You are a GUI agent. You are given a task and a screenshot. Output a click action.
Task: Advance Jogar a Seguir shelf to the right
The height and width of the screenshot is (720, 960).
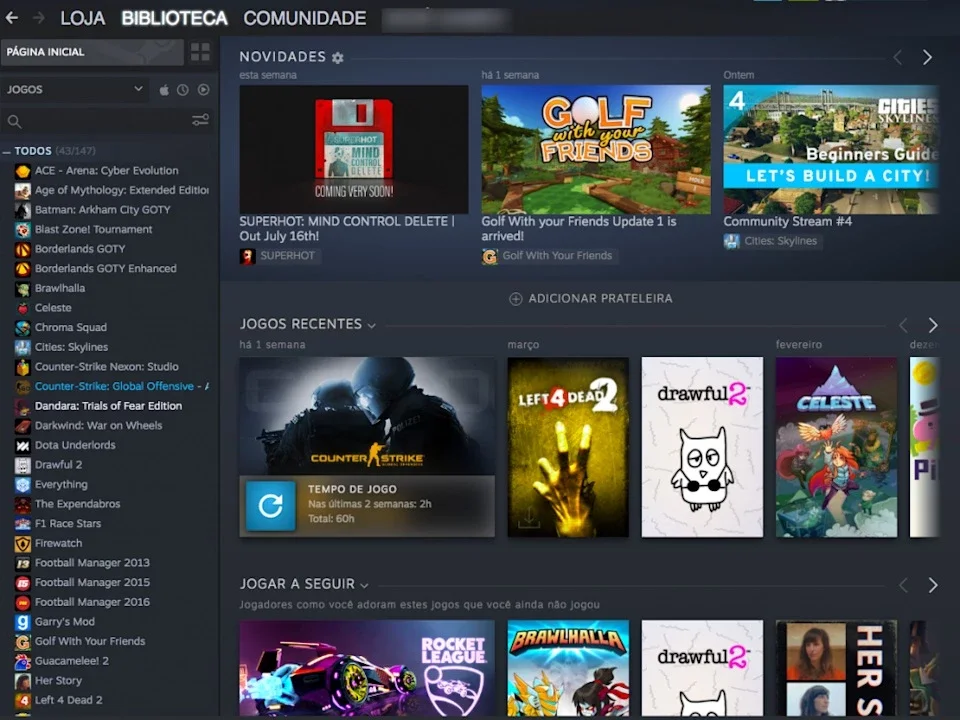(x=932, y=585)
